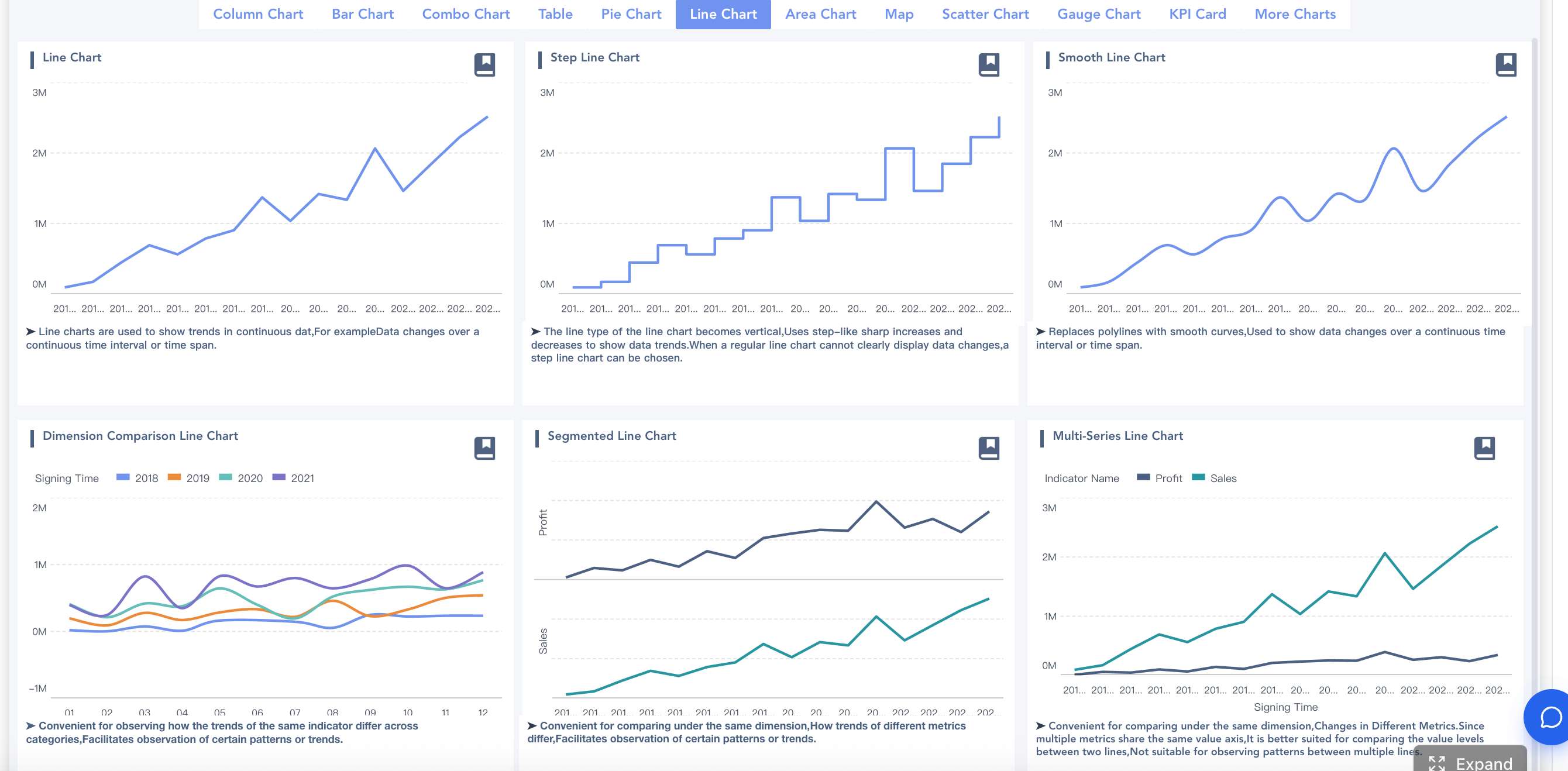Open the Smooth Line Chart bookmark icon
Screen dimensions: 1568x771
pyautogui.click(x=1506, y=64)
